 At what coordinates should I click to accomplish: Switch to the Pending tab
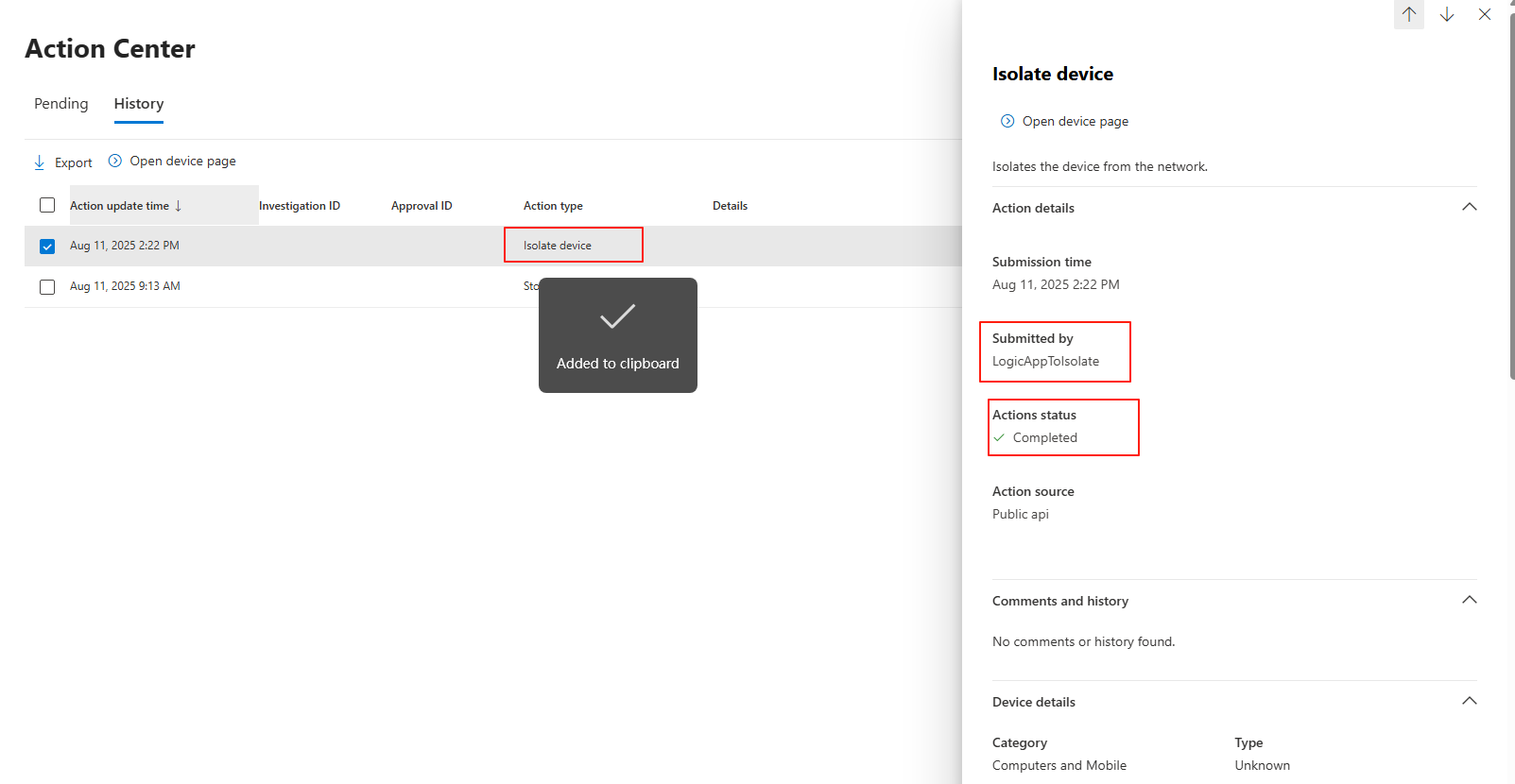point(61,104)
